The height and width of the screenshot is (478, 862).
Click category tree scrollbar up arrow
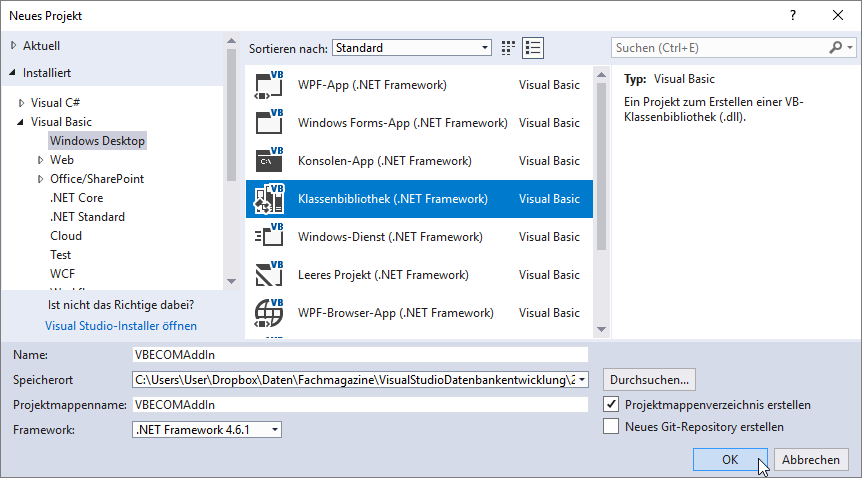(x=231, y=41)
